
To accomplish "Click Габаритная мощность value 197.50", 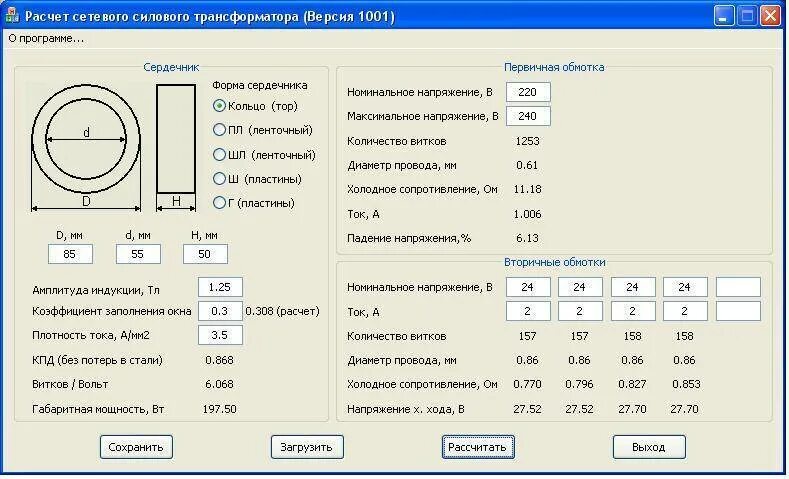I will click(x=219, y=409).
